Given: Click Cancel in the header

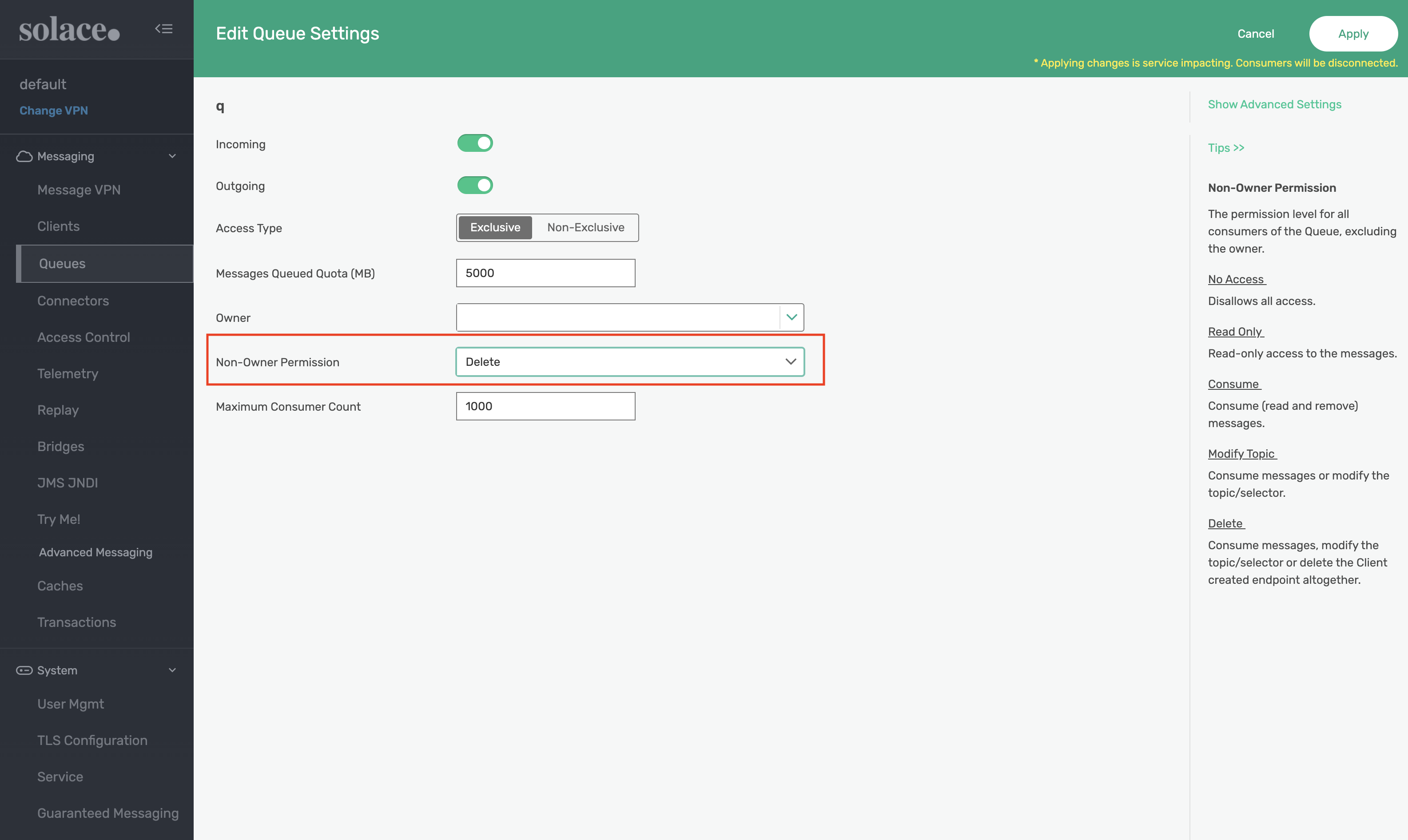Looking at the screenshot, I should [x=1255, y=34].
